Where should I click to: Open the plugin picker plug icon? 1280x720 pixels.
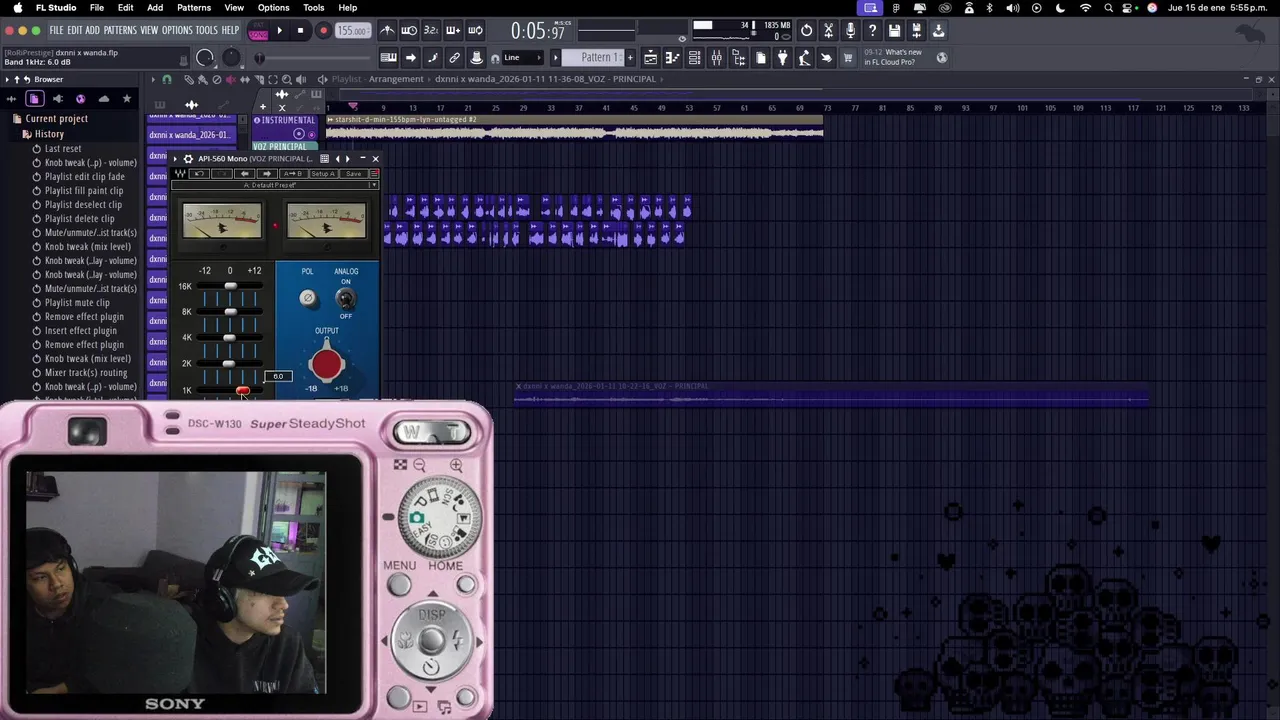pyautogui.click(x=782, y=58)
